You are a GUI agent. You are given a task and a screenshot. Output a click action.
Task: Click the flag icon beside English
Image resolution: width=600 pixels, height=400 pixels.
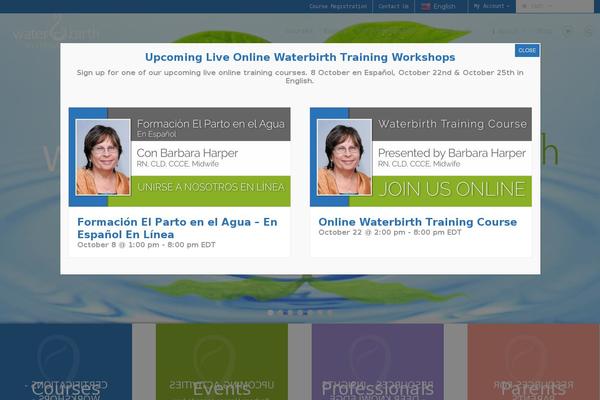click(x=426, y=7)
